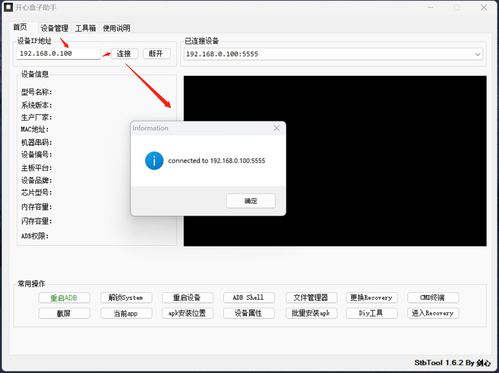Image resolution: width=499 pixels, height=373 pixels.
Task: Click the 截屏 screenshot button
Action: tap(64, 313)
